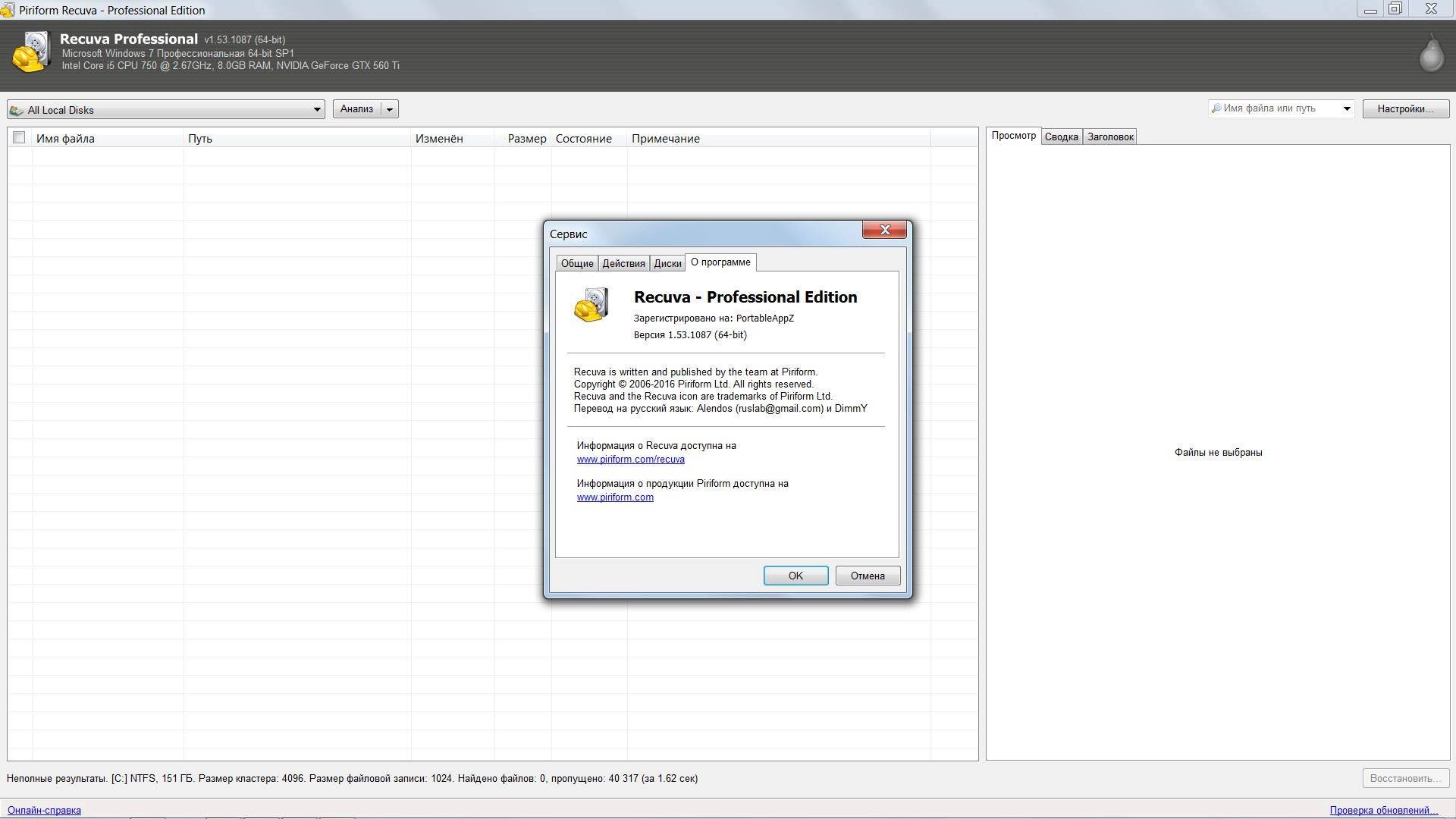Click the 'Перевод на русский язык' credits line
1456x819 pixels.
click(x=720, y=408)
